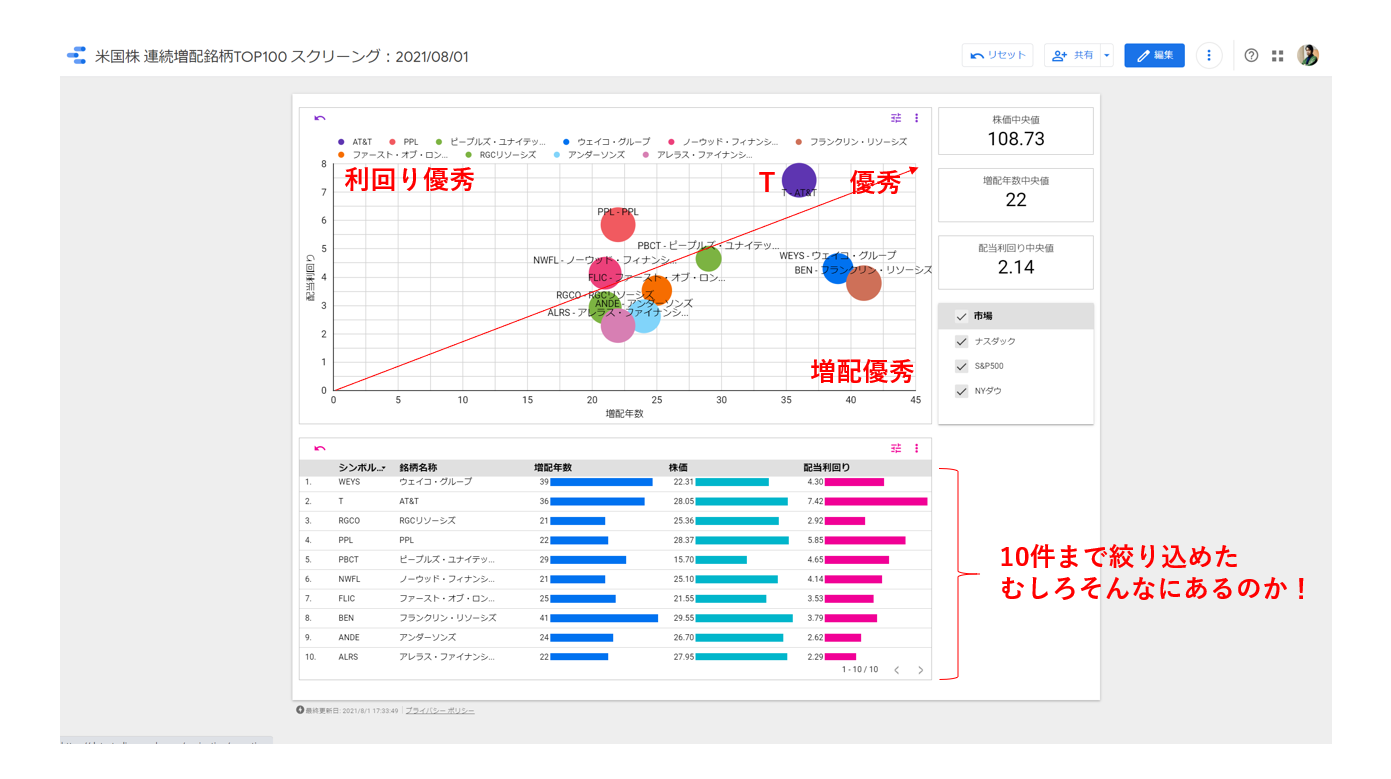The image size is (1391, 779).
Task: Click the purple AT&T bubble in the chart
Action: pyautogui.click(x=798, y=179)
